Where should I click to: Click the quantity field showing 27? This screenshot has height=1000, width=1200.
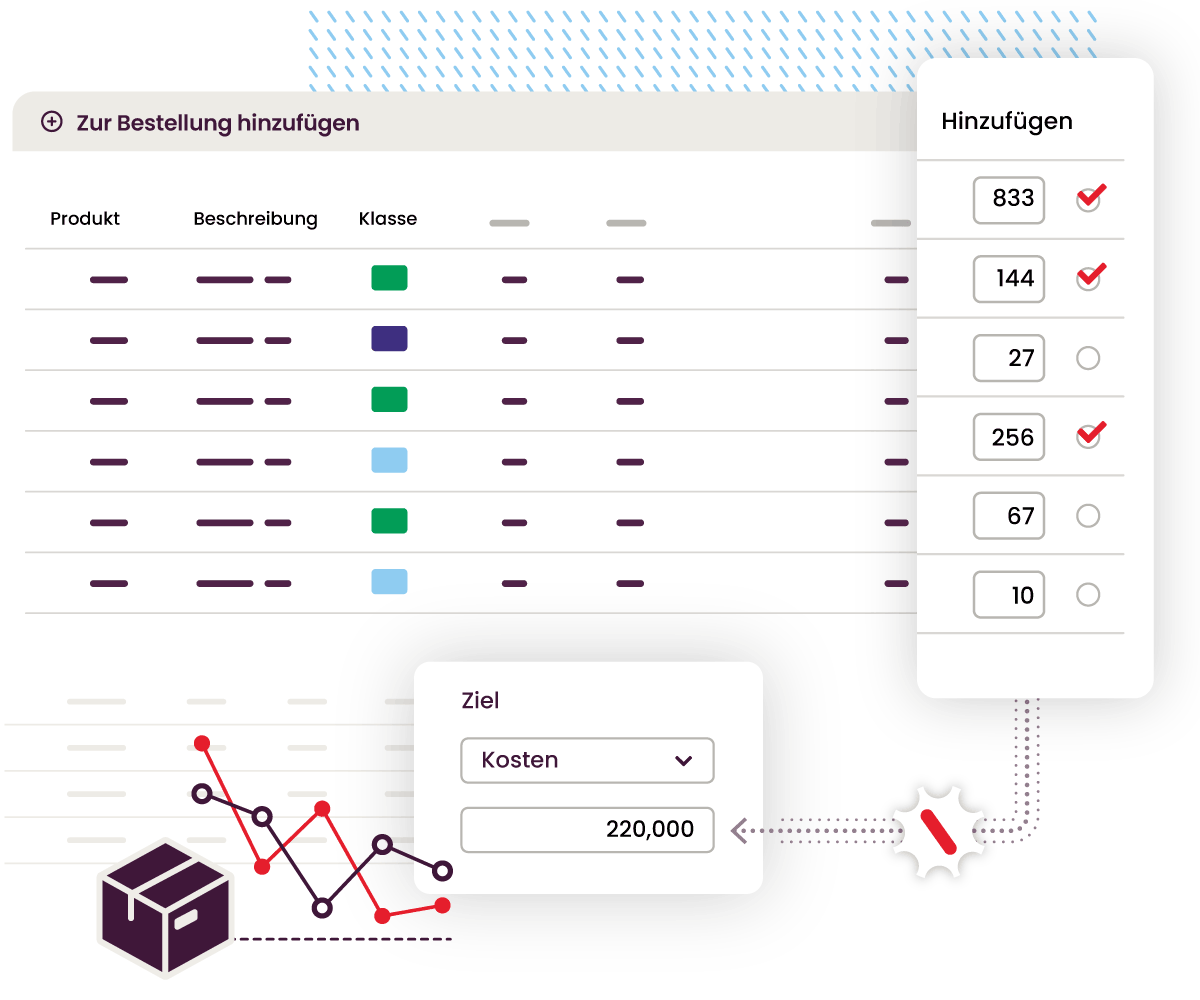pyautogui.click(x=1009, y=358)
